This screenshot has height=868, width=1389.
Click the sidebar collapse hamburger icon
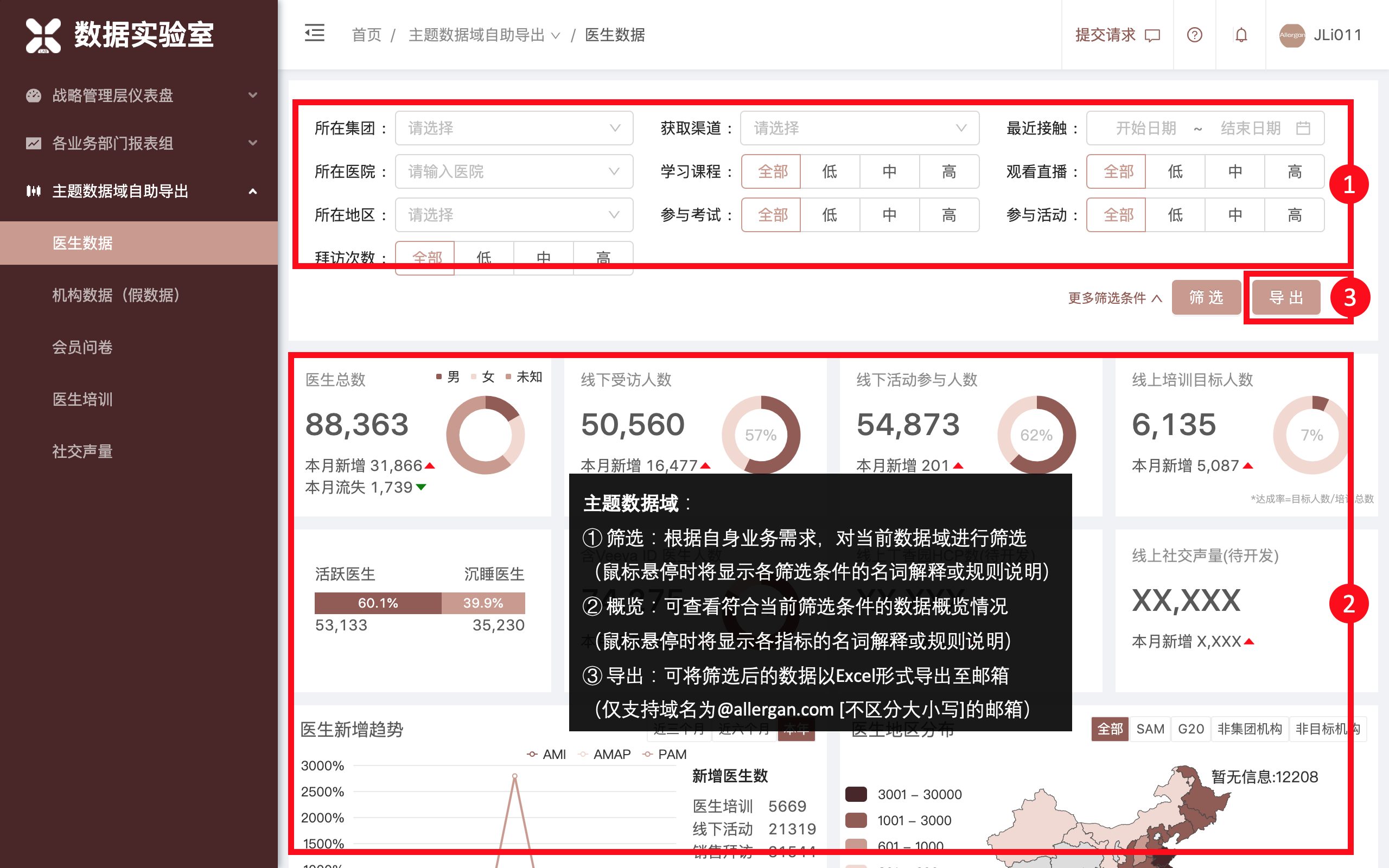(x=314, y=34)
